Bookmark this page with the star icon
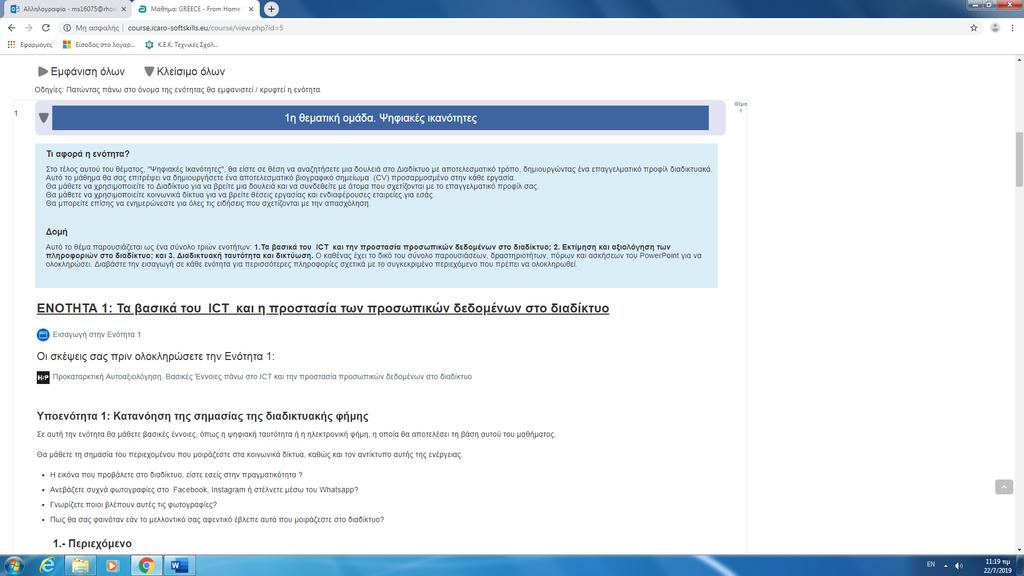Image resolution: width=1024 pixels, height=576 pixels. click(974, 28)
